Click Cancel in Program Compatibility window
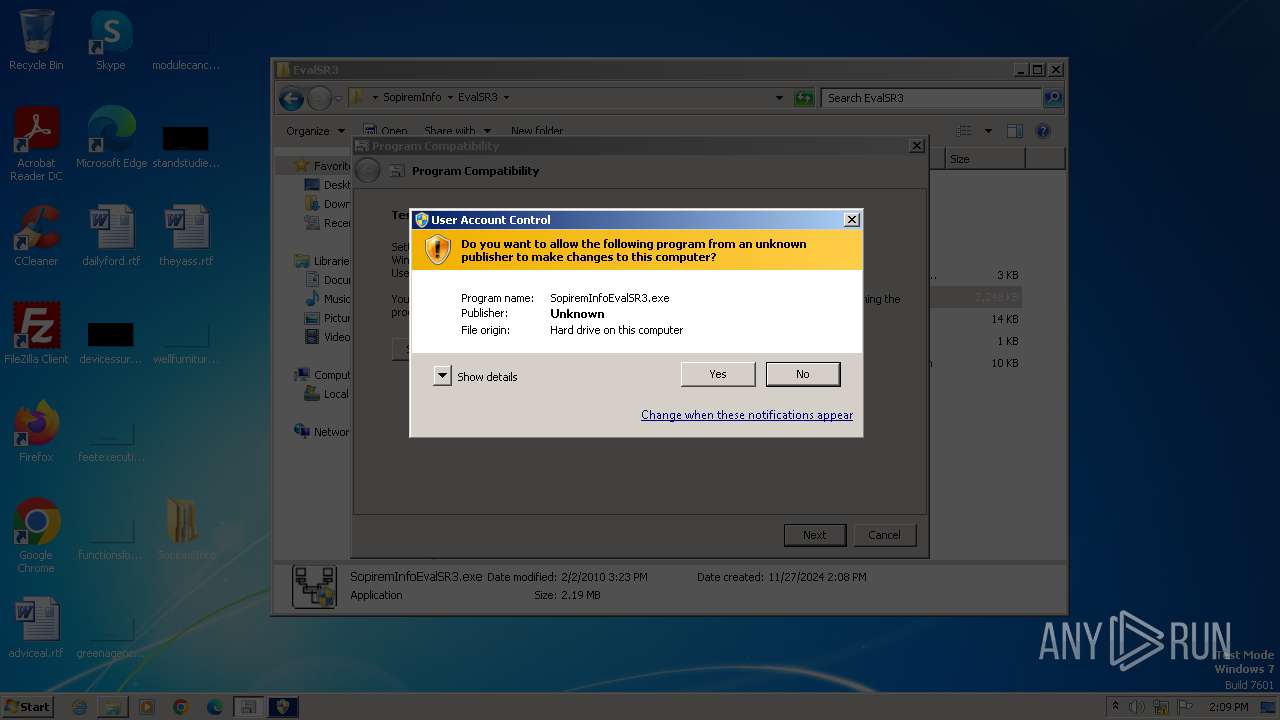1280x720 pixels. click(x=884, y=535)
